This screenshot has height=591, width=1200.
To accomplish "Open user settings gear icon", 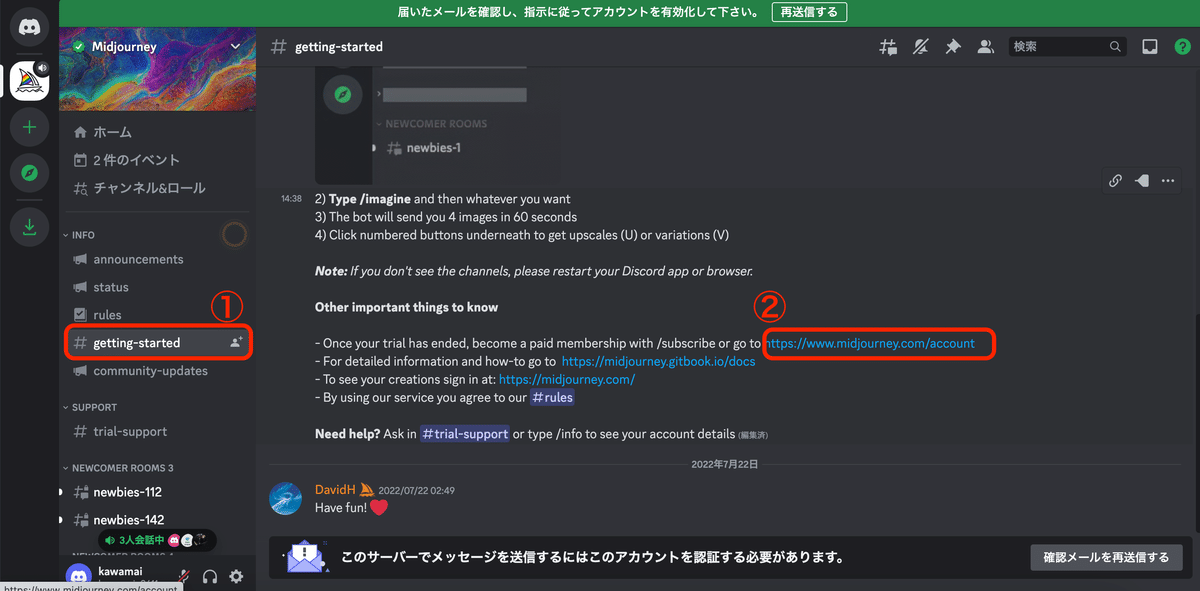I will (236, 576).
